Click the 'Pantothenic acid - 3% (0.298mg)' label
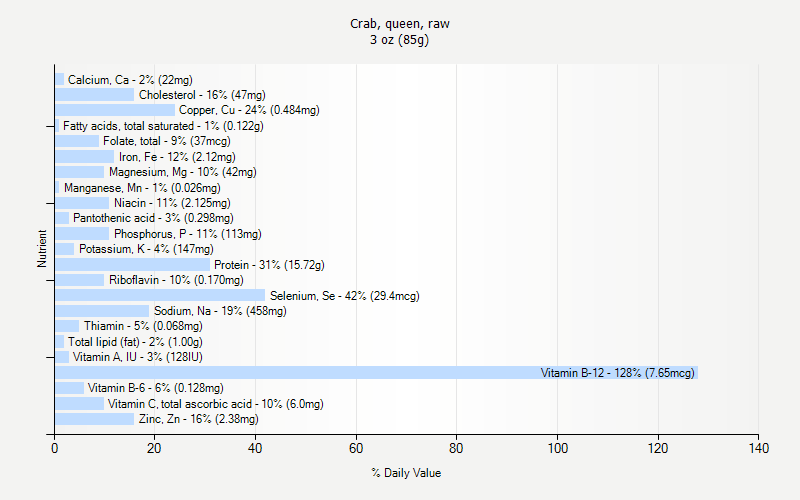The width and height of the screenshot is (800, 500). point(153,218)
